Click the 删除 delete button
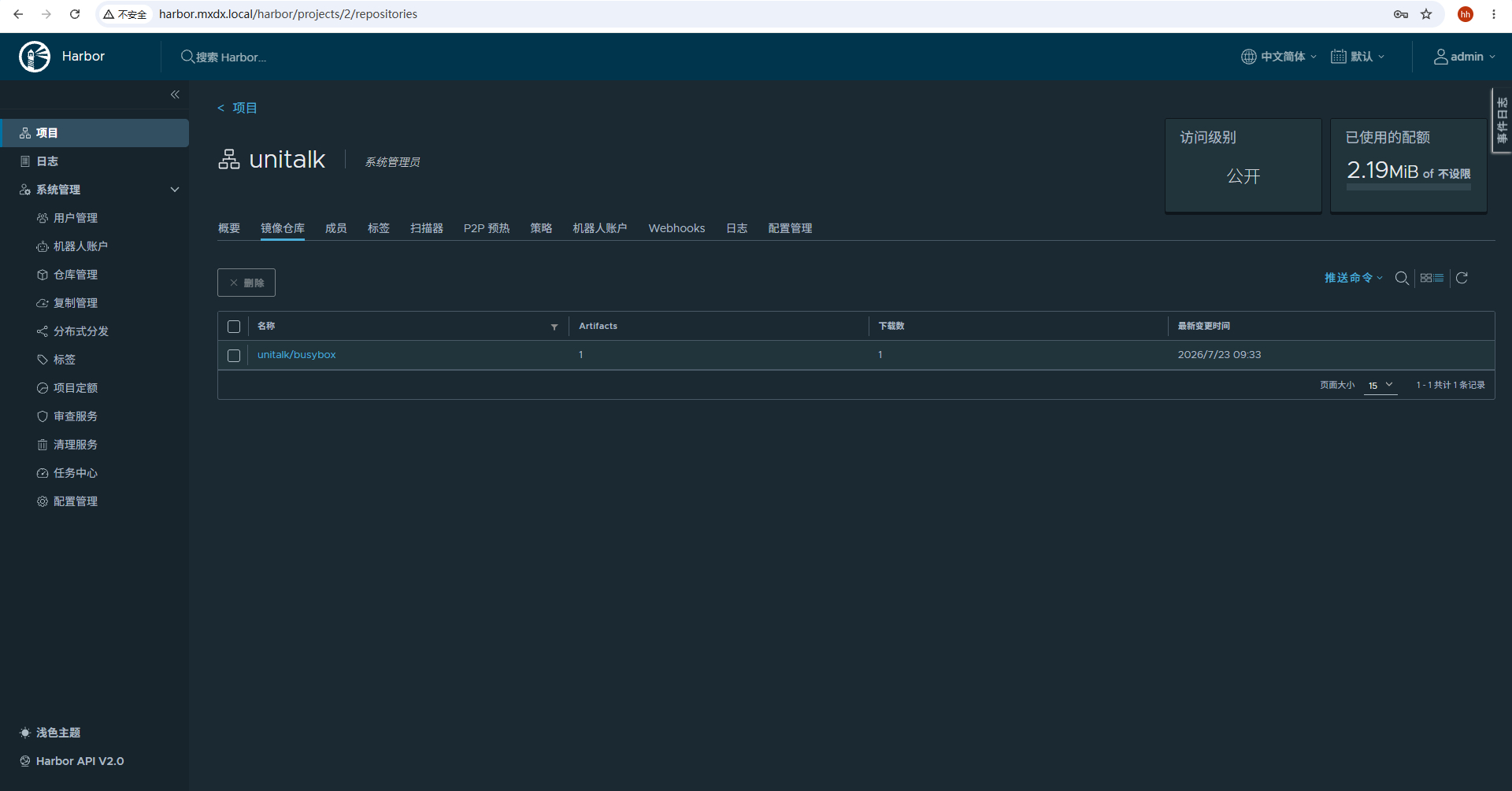Screen dimensions: 1512x791 (x=246, y=283)
